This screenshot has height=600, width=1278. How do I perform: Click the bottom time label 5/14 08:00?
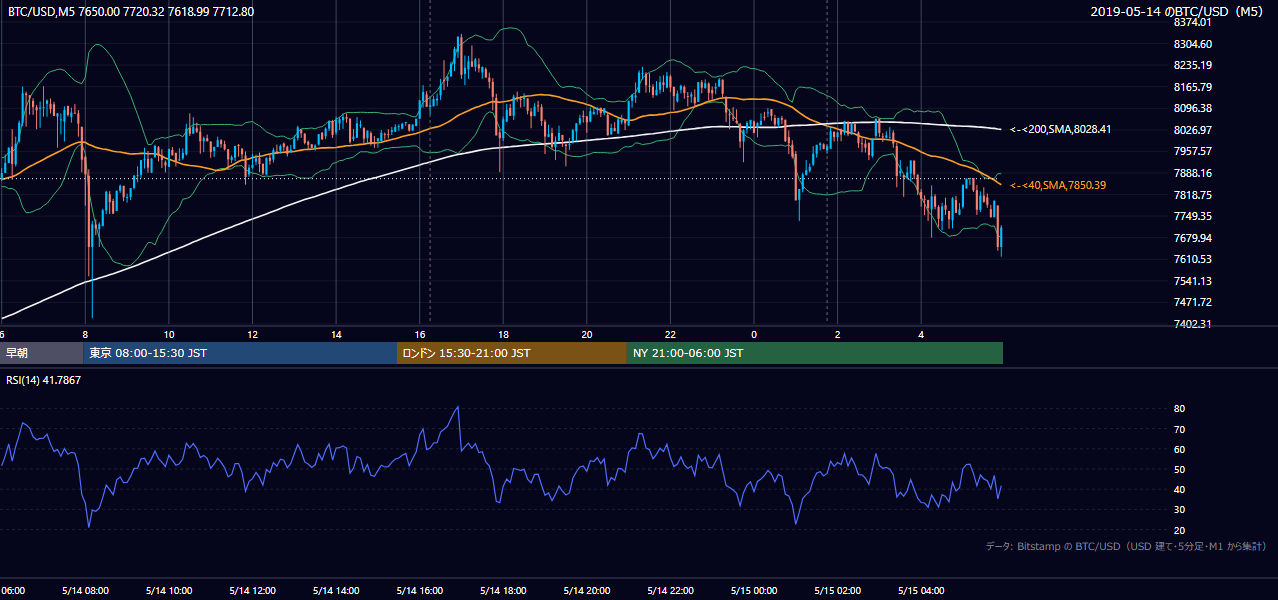pyautogui.click(x=86, y=590)
